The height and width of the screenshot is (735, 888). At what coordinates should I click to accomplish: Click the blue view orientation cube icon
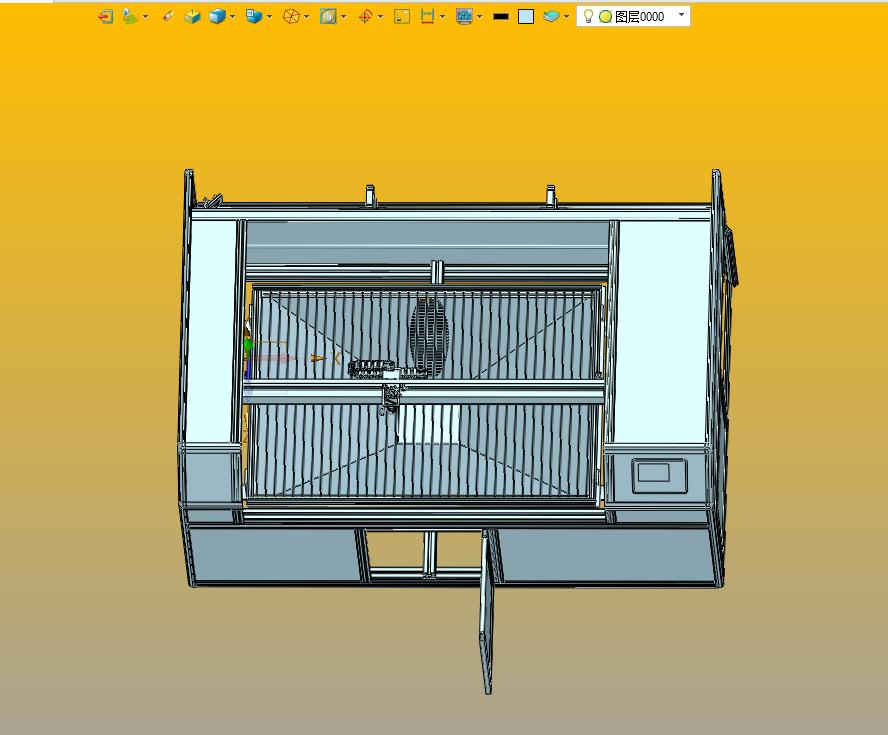[254, 16]
